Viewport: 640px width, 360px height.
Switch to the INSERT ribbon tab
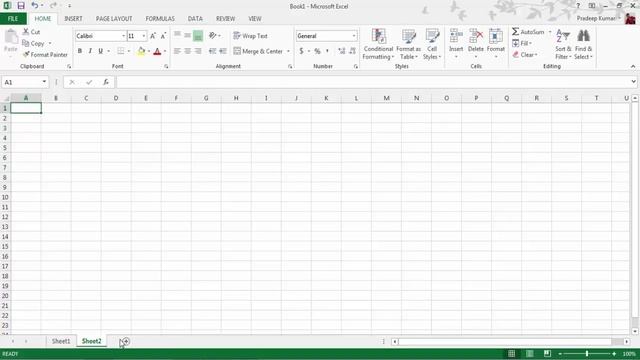[x=73, y=19]
